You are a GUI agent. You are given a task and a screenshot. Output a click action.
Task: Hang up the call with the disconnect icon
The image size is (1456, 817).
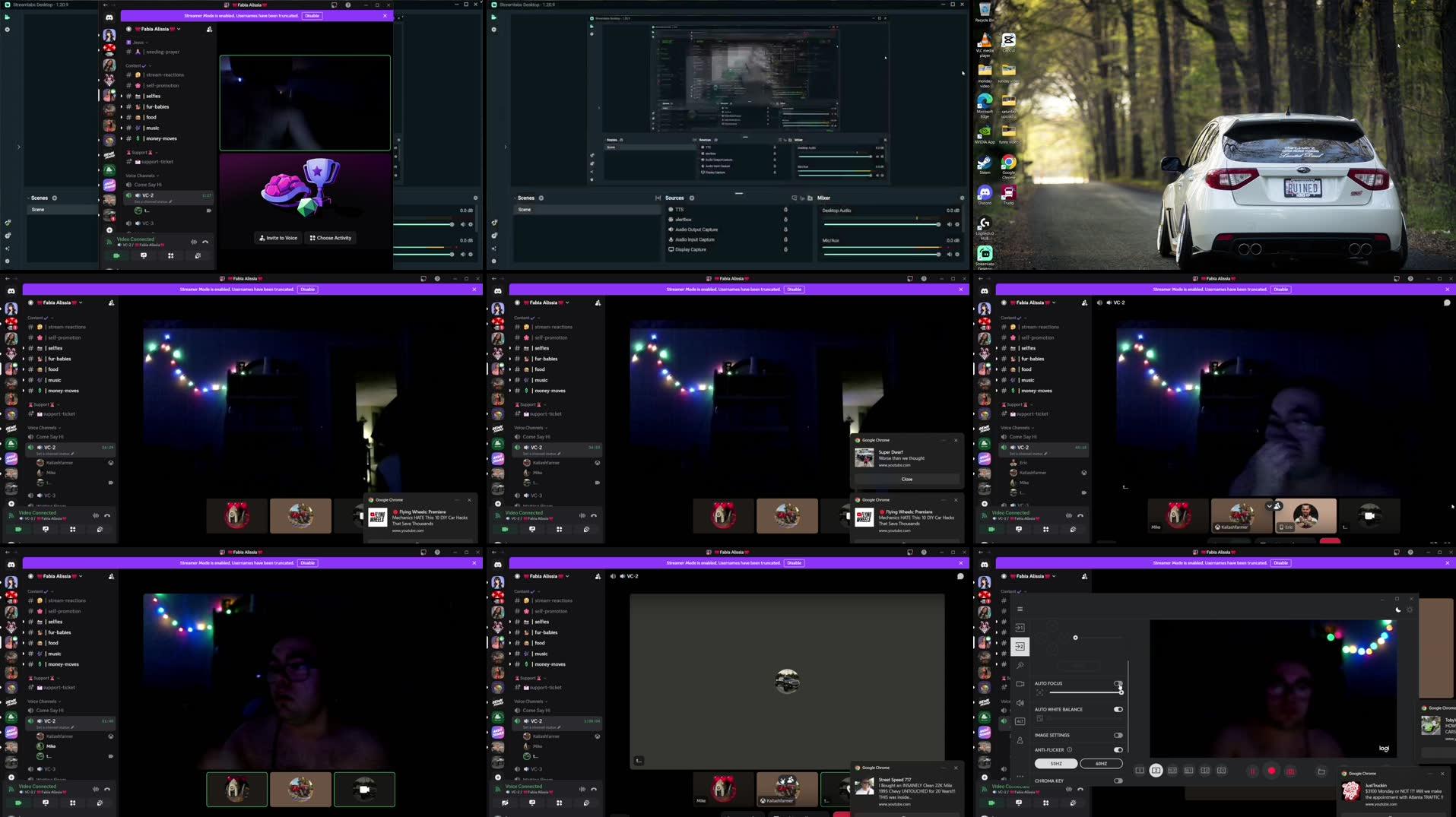click(108, 790)
